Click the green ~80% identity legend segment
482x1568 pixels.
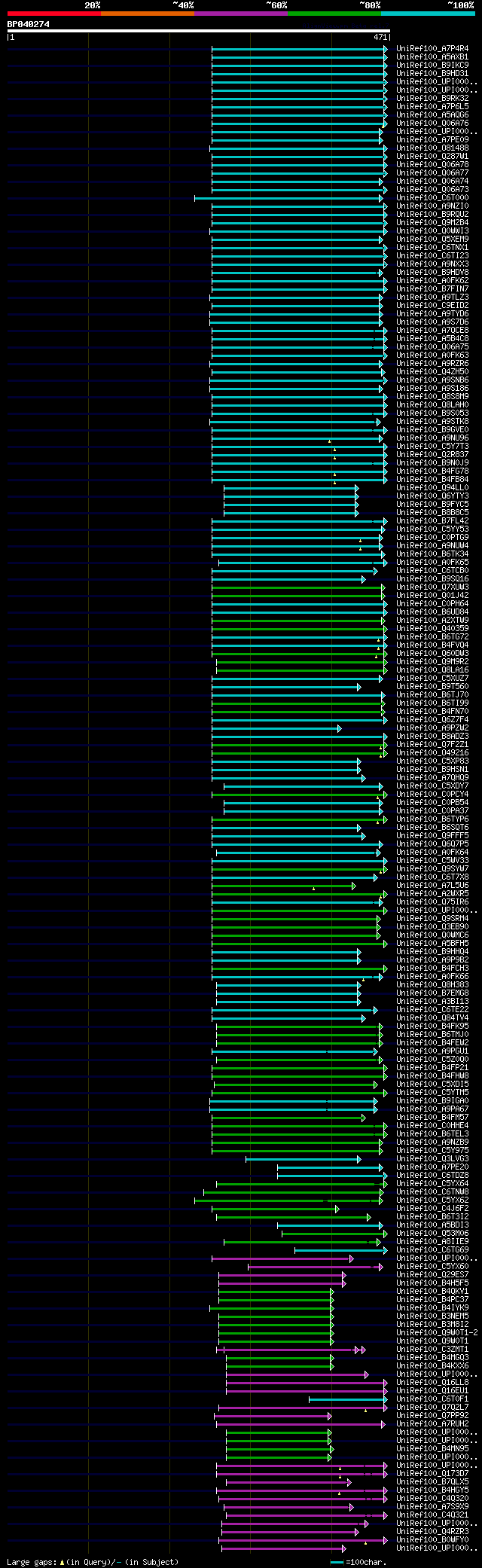click(334, 14)
